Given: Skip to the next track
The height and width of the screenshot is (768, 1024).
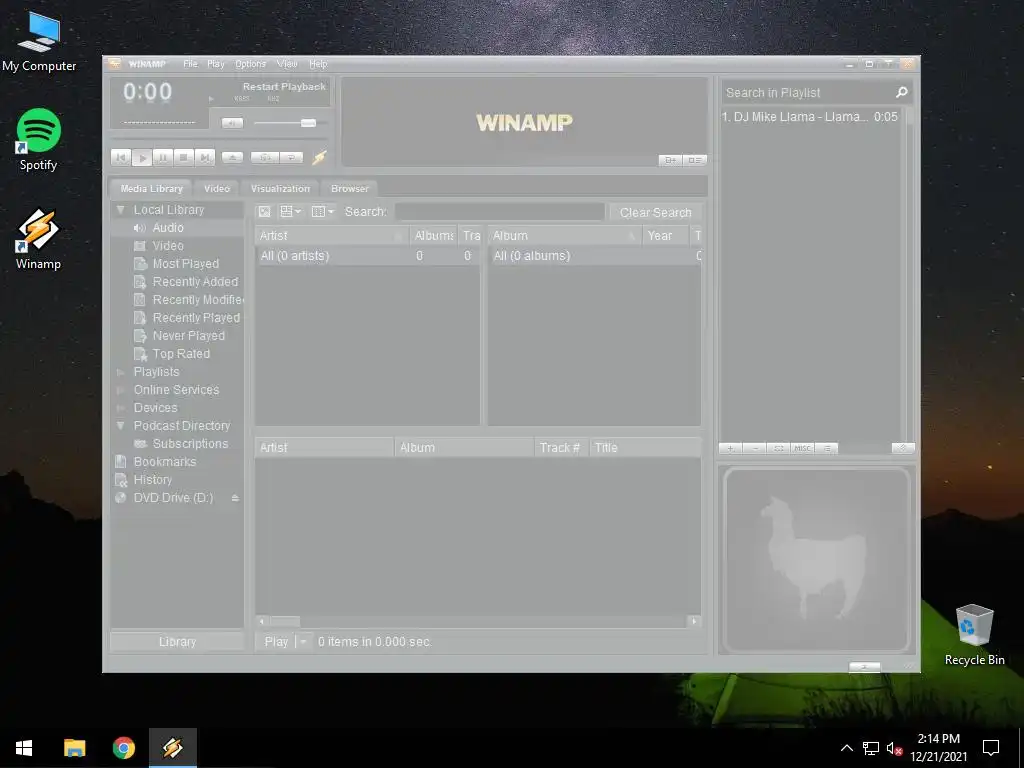Looking at the screenshot, I should coord(204,157).
